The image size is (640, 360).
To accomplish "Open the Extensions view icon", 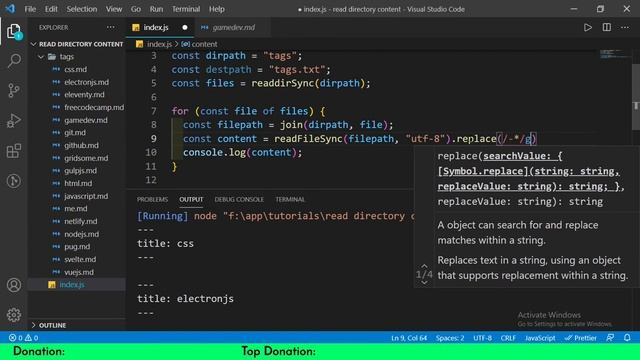I will click(14, 151).
